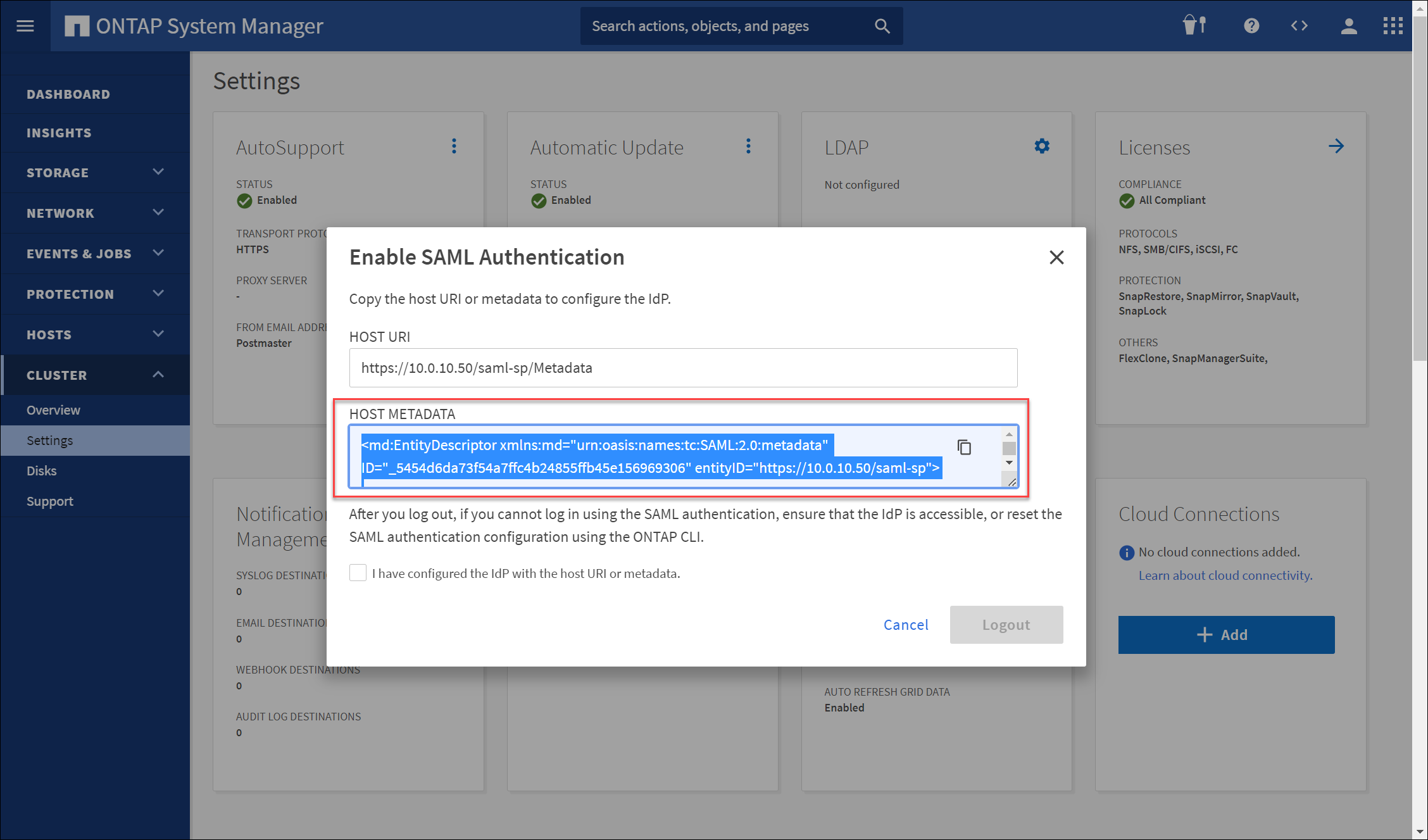Check the IdP configured confirmation checkbox
This screenshot has height=840, width=1428.
[358, 573]
